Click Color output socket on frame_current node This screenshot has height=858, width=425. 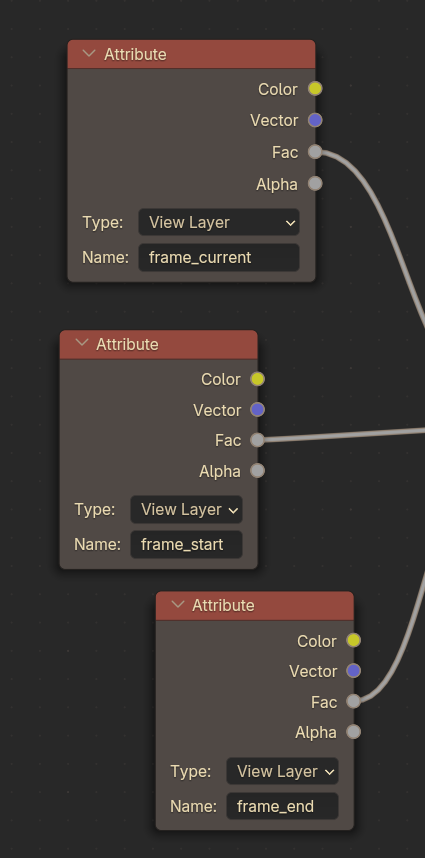point(315,89)
